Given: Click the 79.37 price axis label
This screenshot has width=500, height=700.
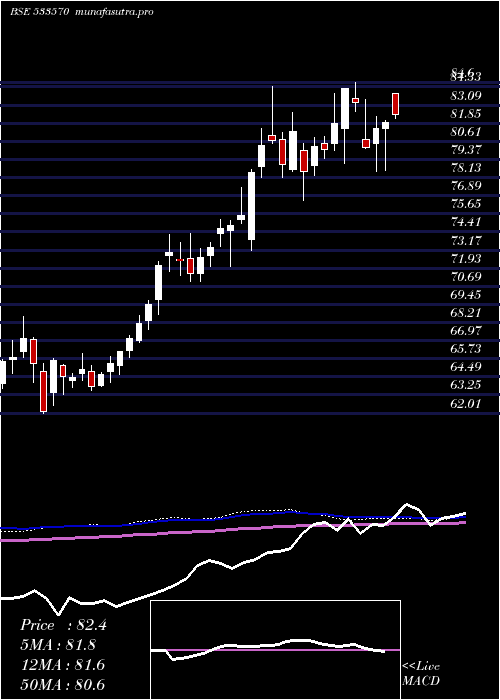Looking at the screenshot, I should click(466, 150).
